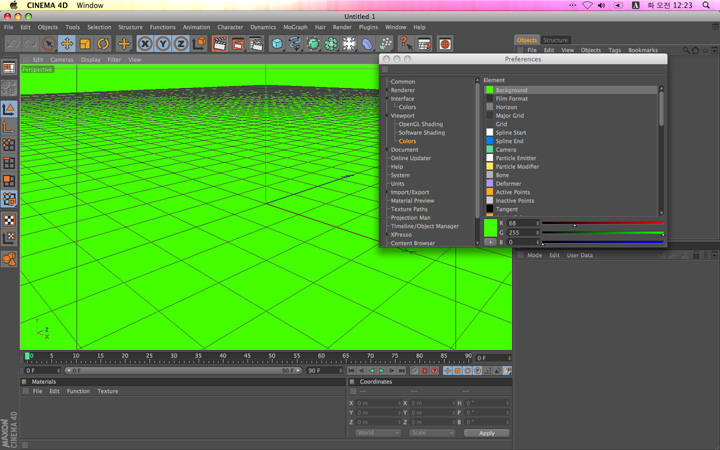Switch to Edges mode in left palette

(9, 163)
